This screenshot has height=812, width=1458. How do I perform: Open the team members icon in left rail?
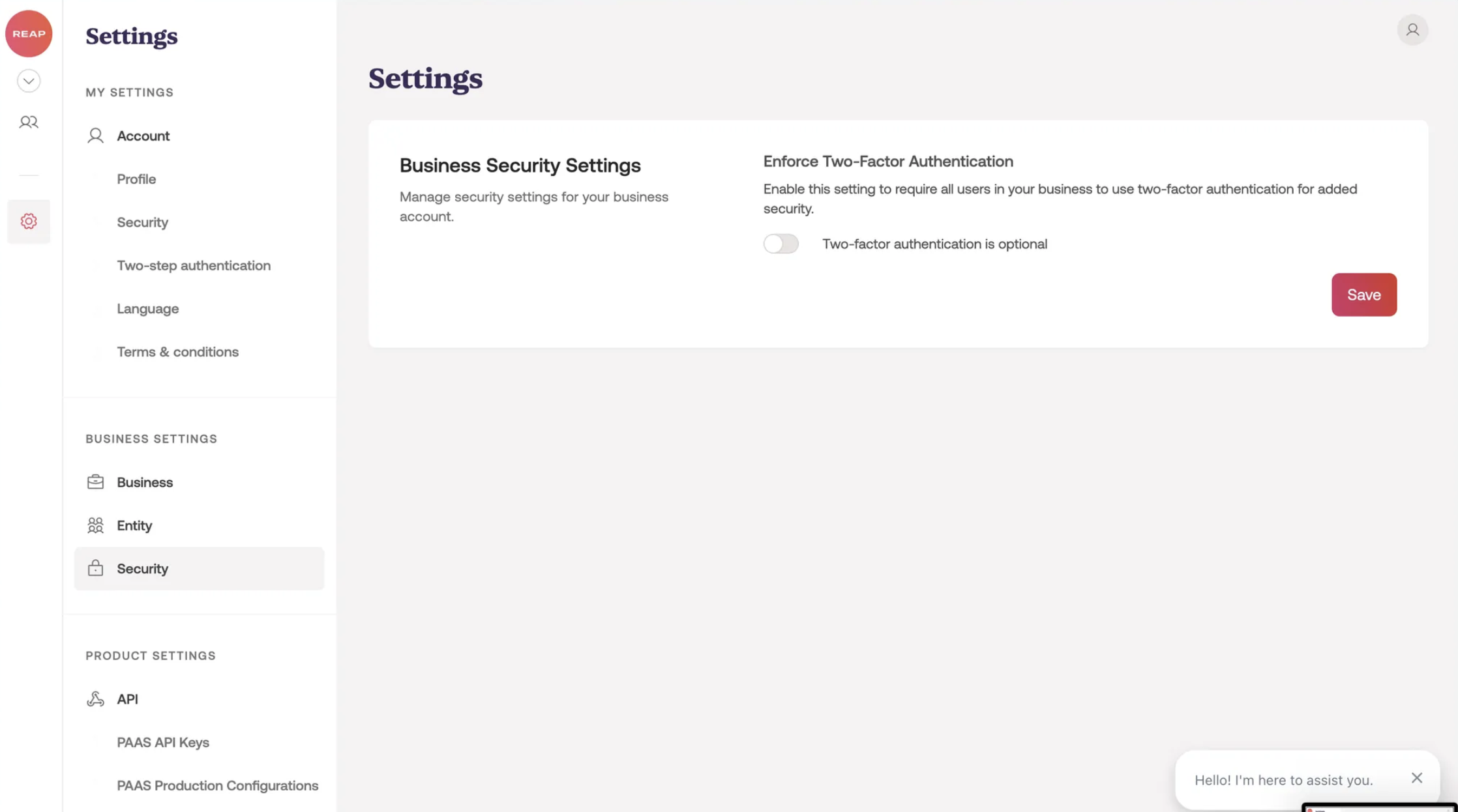[29, 123]
